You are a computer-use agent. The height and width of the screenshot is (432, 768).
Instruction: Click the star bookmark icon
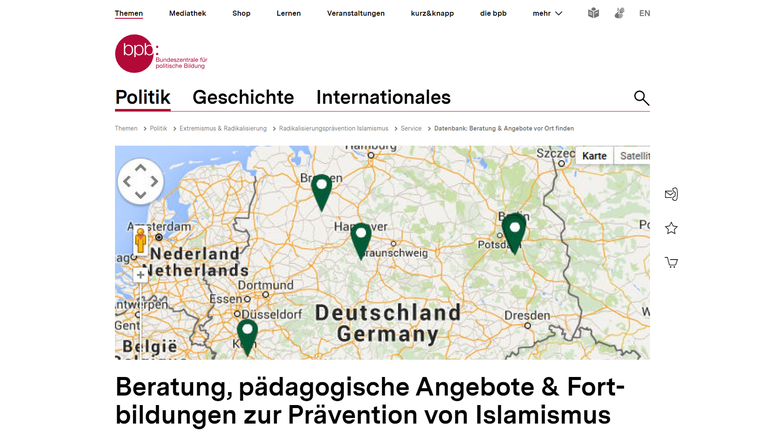[671, 228]
